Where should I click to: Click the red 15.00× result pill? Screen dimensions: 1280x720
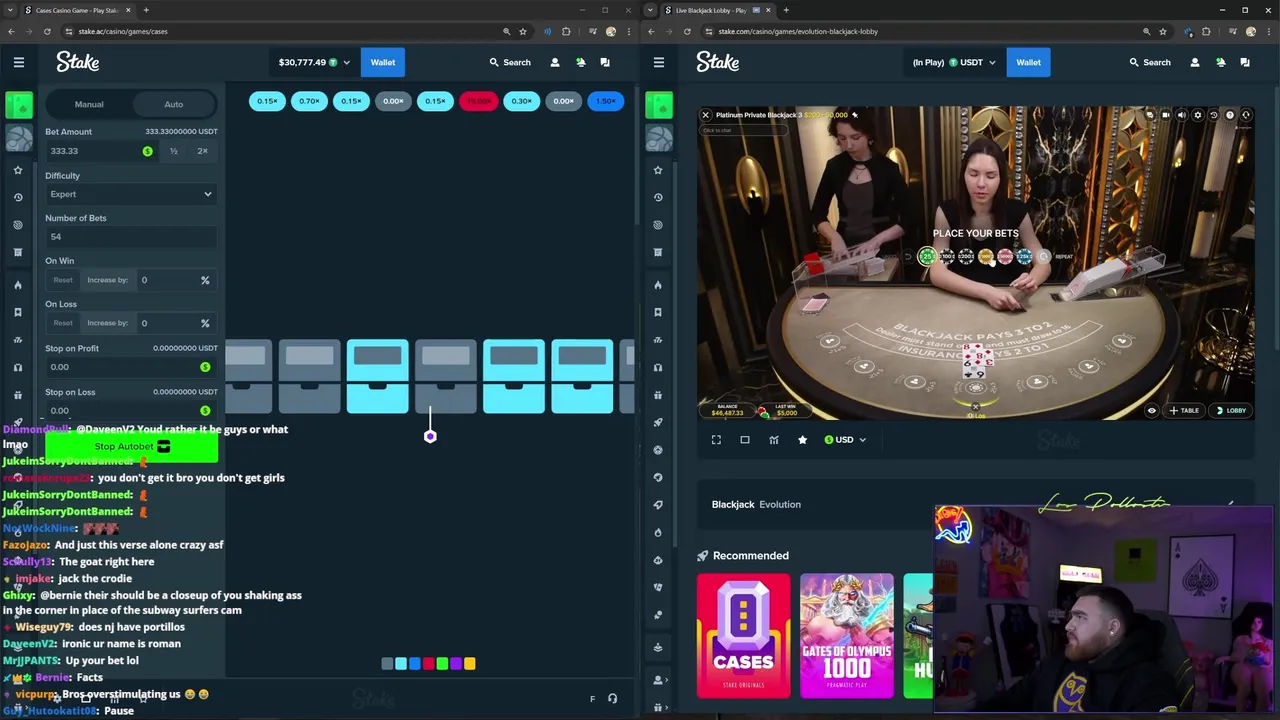click(478, 101)
